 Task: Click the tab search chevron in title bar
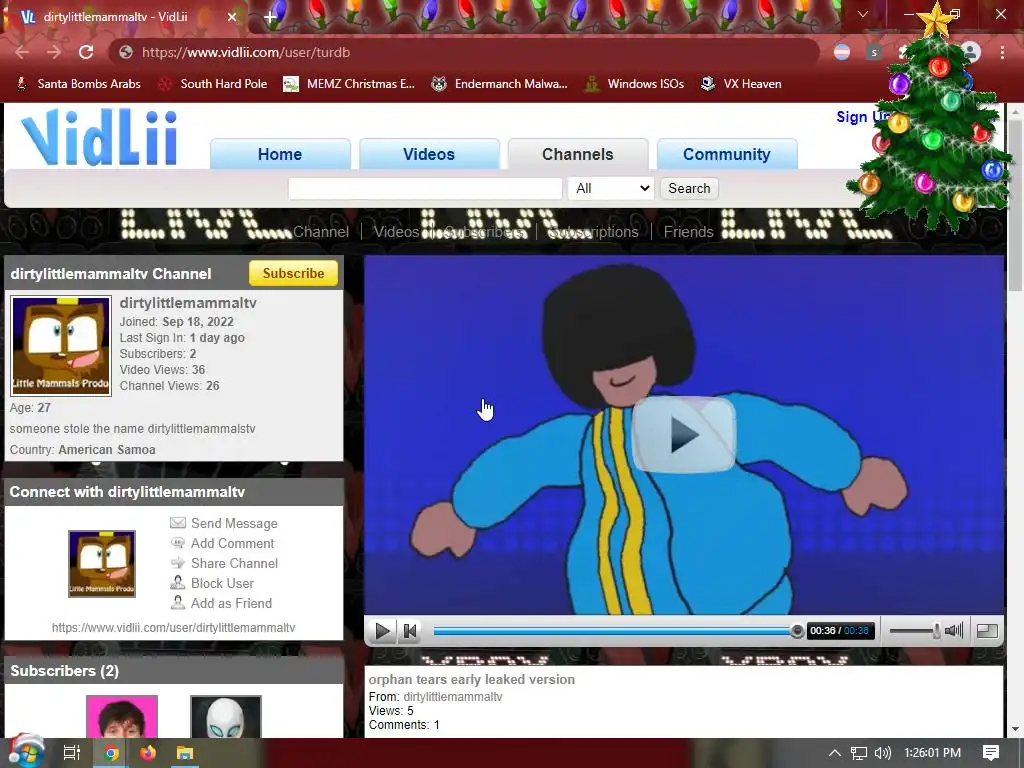[863, 14]
